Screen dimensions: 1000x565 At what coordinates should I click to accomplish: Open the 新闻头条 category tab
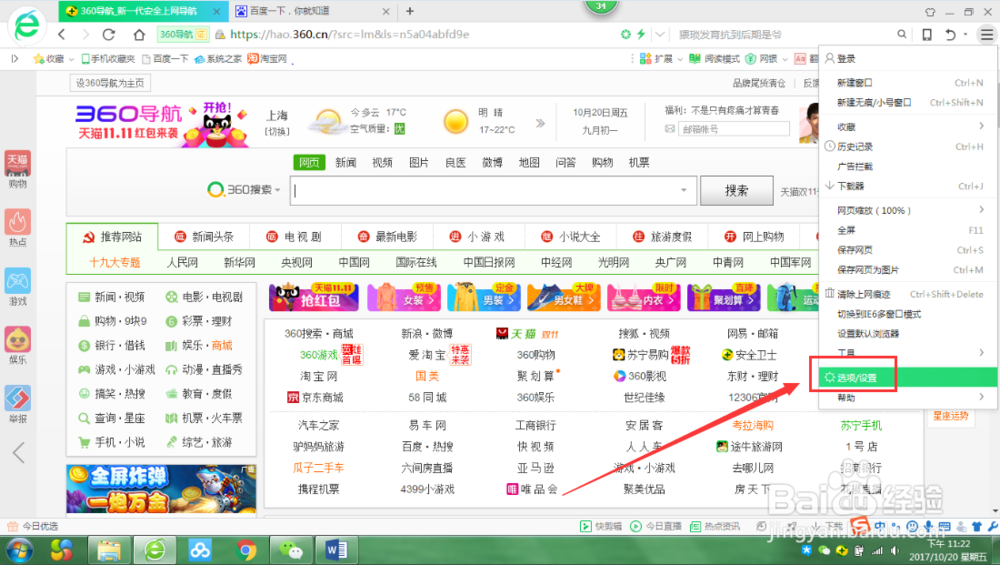tap(204, 237)
